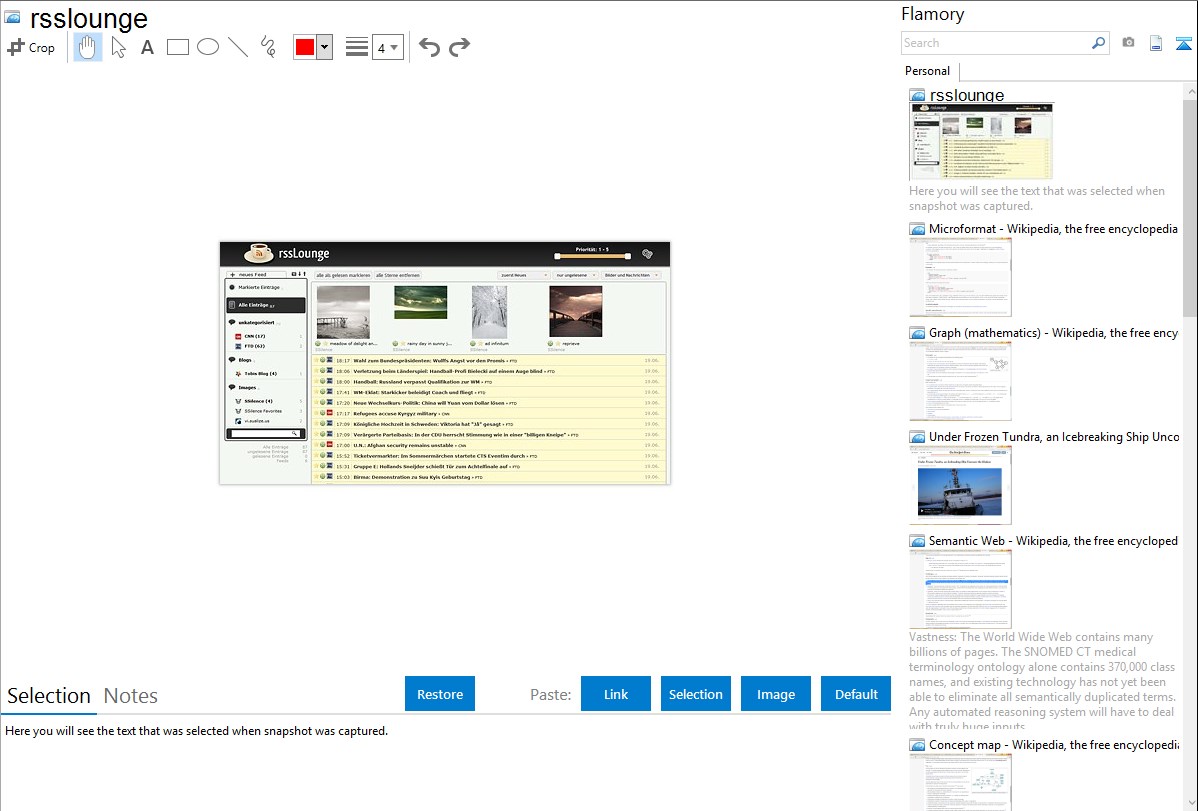
Task: Click the Under Frozen Tundra title text
Action: [x=1054, y=436]
